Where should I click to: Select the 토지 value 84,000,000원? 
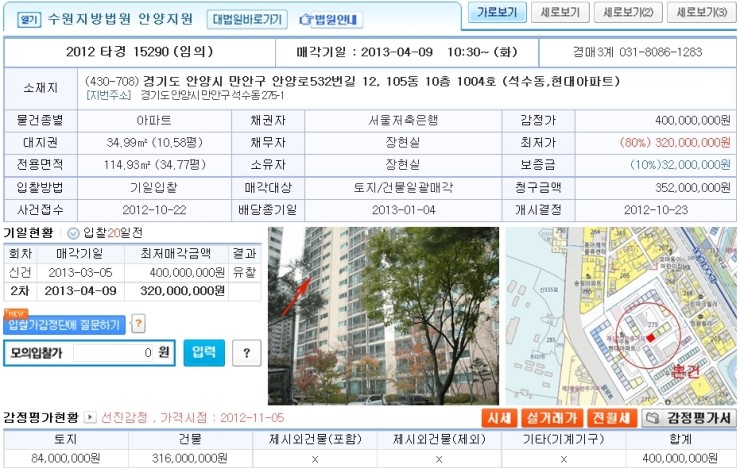pos(66,458)
